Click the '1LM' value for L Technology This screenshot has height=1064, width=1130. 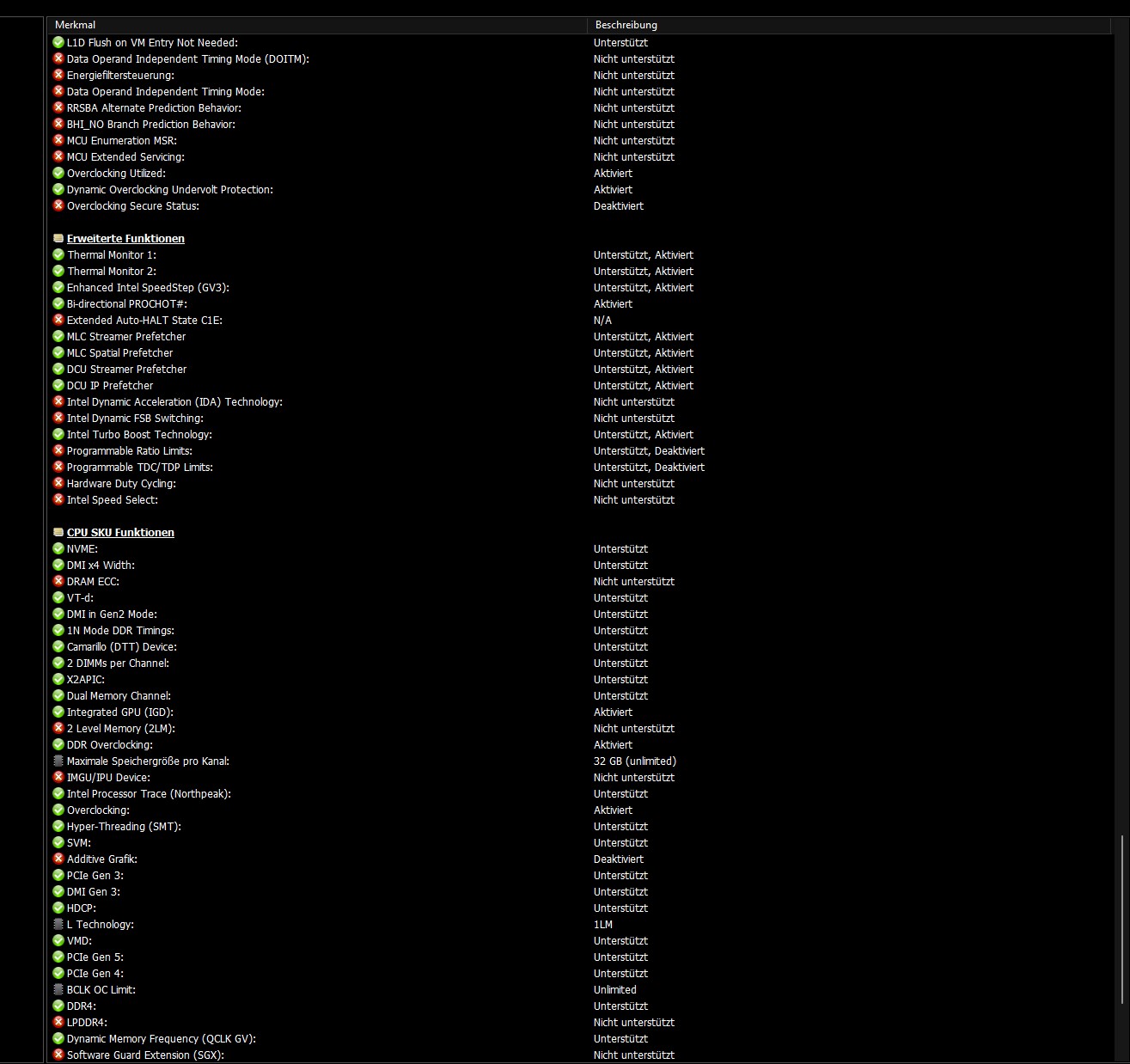[603, 925]
